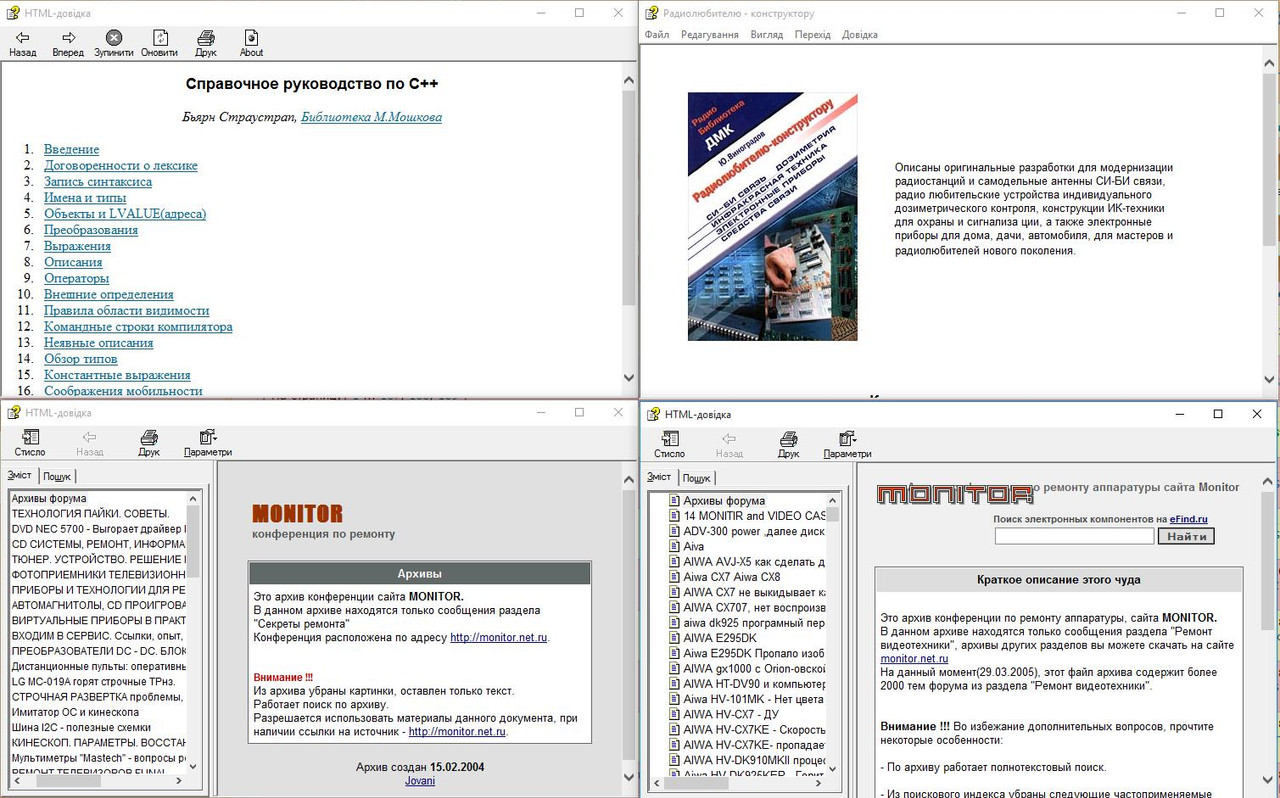This screenshot has height=798, width=1280.
Task: Open the Библиотека М.Мошкова link
Action: (371, 117)
